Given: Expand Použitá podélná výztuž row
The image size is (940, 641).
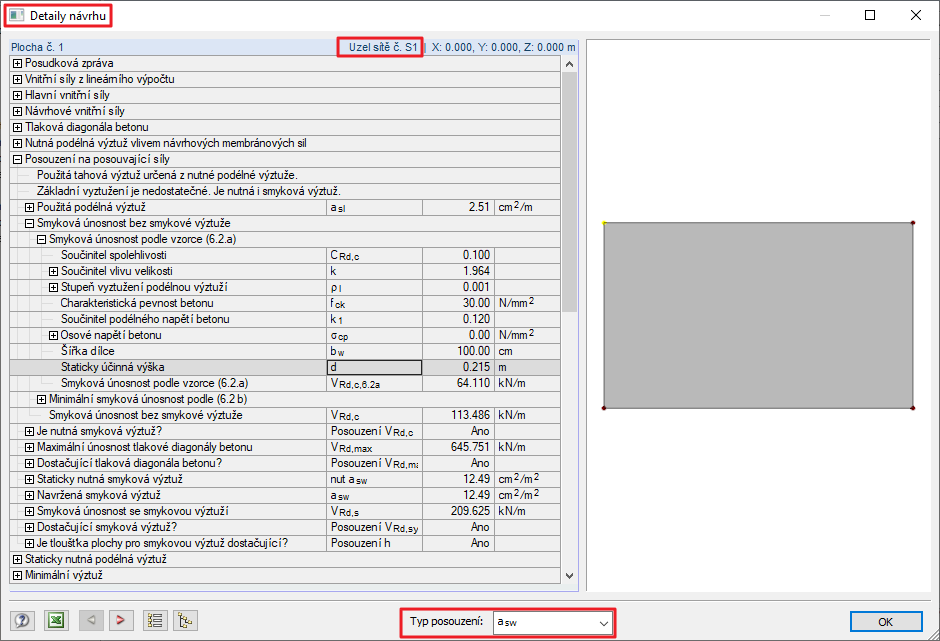Looking at the screenshot, I should click(29, 207).
